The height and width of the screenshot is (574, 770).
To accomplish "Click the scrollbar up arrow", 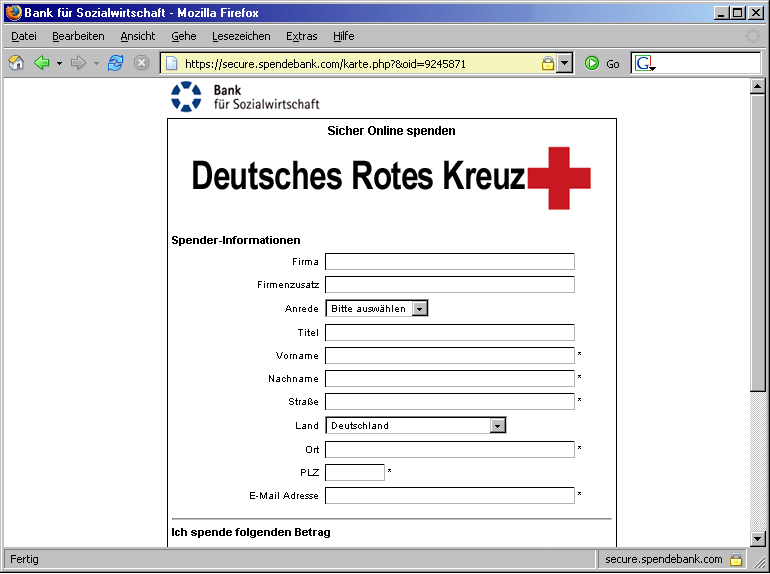I will tap(758, 86).
